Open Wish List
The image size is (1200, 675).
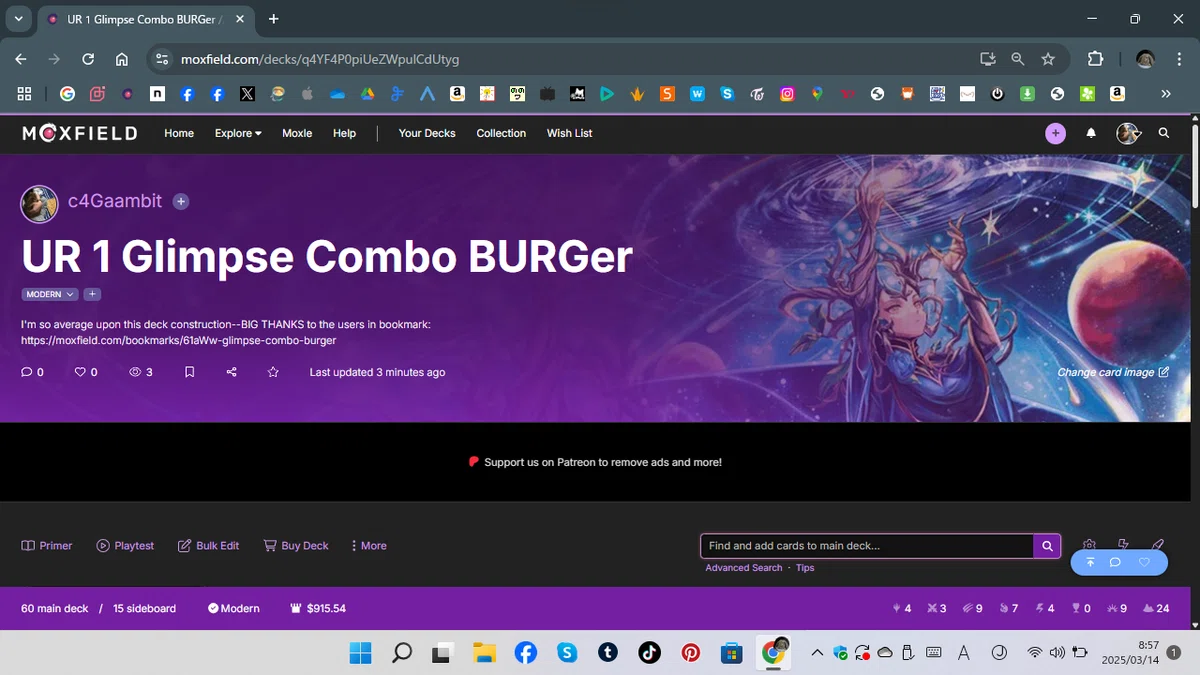[569, 133]
